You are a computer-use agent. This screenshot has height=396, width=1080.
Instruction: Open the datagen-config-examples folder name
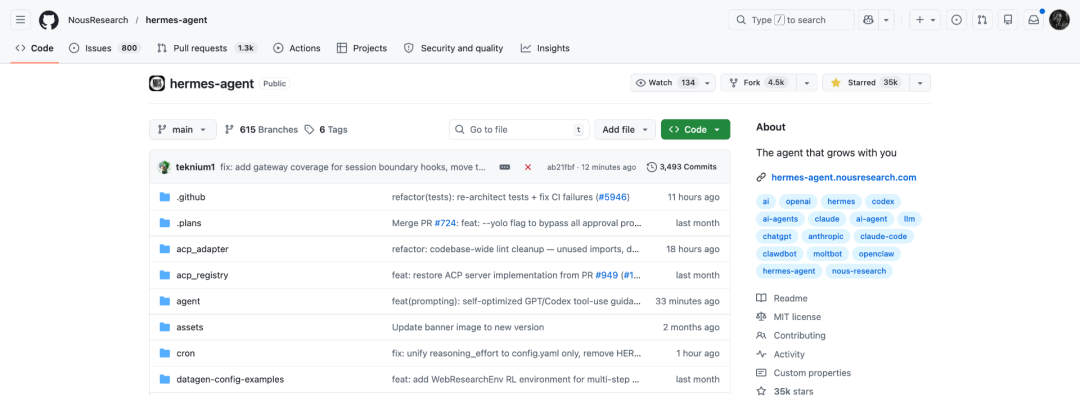click(x=230, y=379)
